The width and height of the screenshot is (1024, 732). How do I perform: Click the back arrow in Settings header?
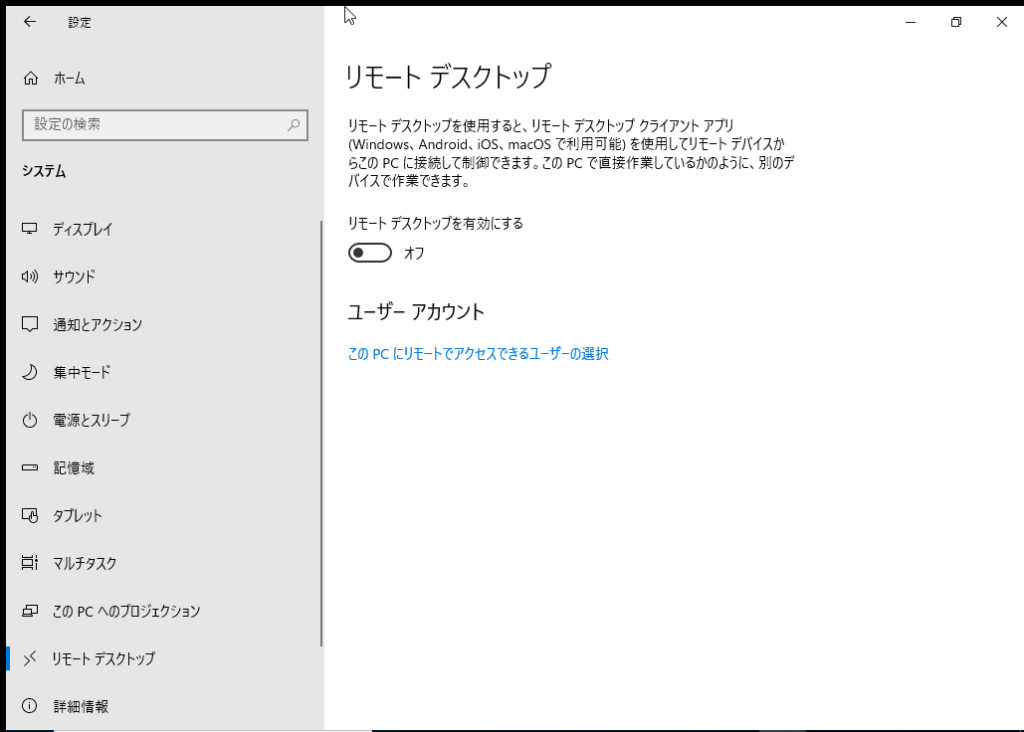[x=30, y=22]
